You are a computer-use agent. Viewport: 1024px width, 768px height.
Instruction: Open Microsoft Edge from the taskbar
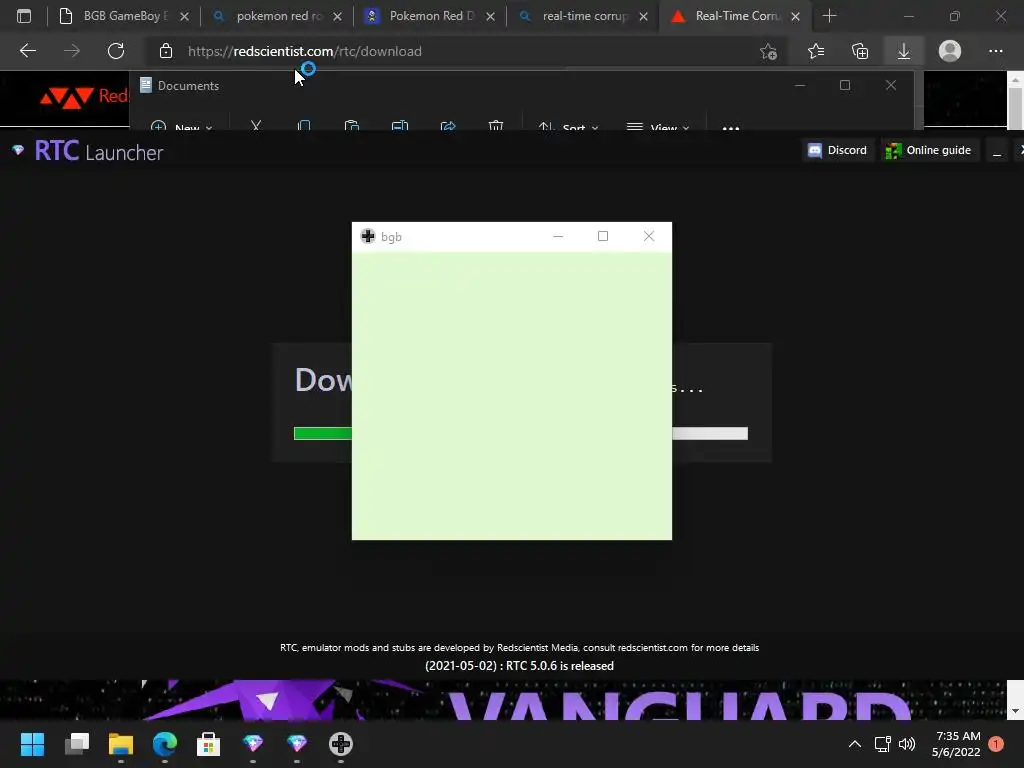(x=165, y=744)
